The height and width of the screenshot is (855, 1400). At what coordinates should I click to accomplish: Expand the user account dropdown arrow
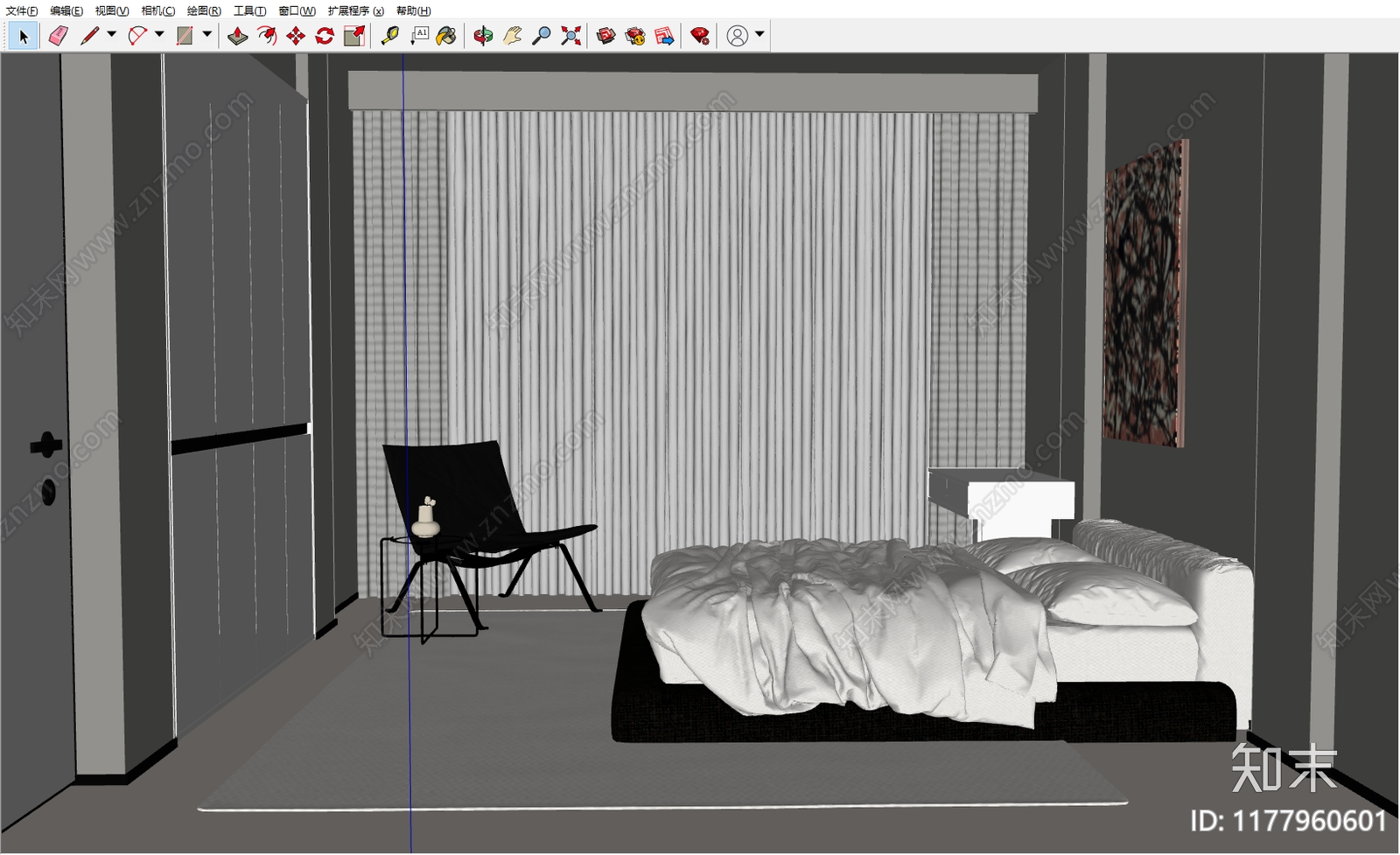pos(759,35)
